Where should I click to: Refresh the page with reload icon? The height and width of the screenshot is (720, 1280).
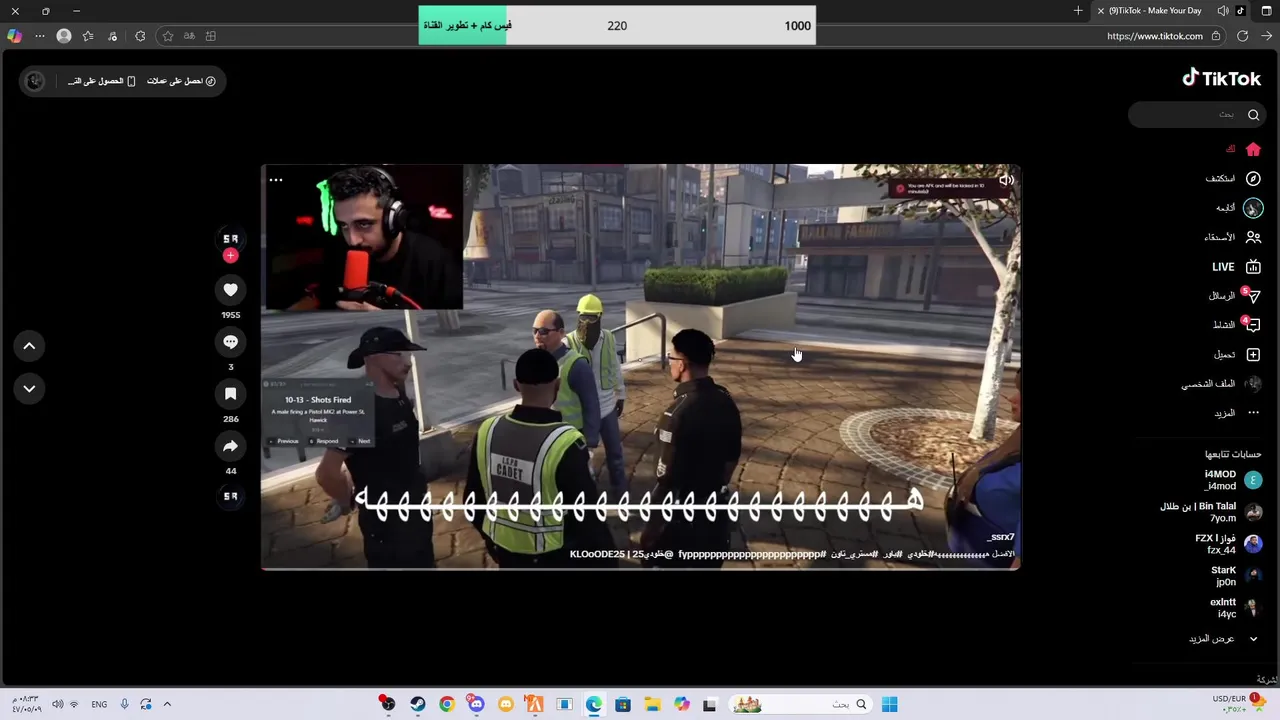pos(1242,36)
